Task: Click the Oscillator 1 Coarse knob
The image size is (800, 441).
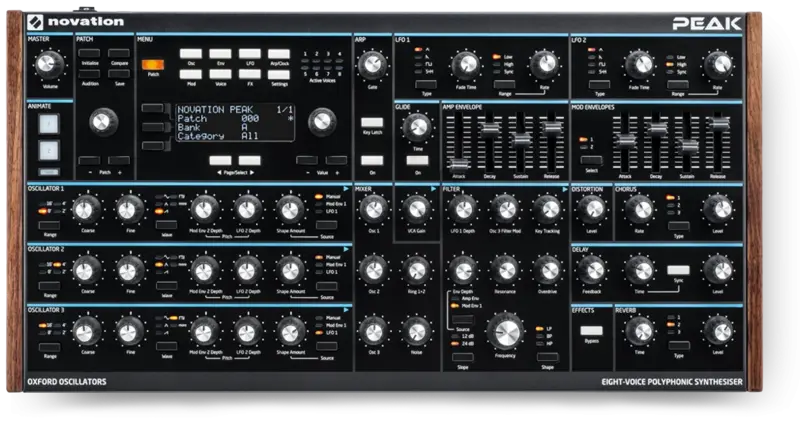Action: [88, 207]
